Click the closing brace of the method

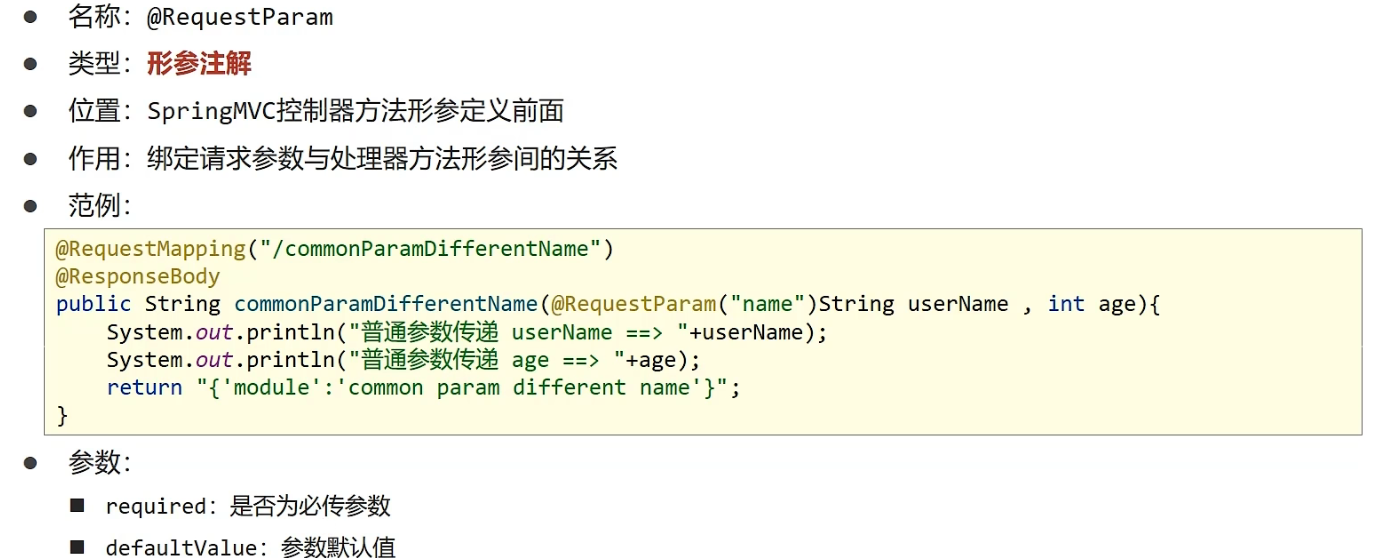coord(62,415)
